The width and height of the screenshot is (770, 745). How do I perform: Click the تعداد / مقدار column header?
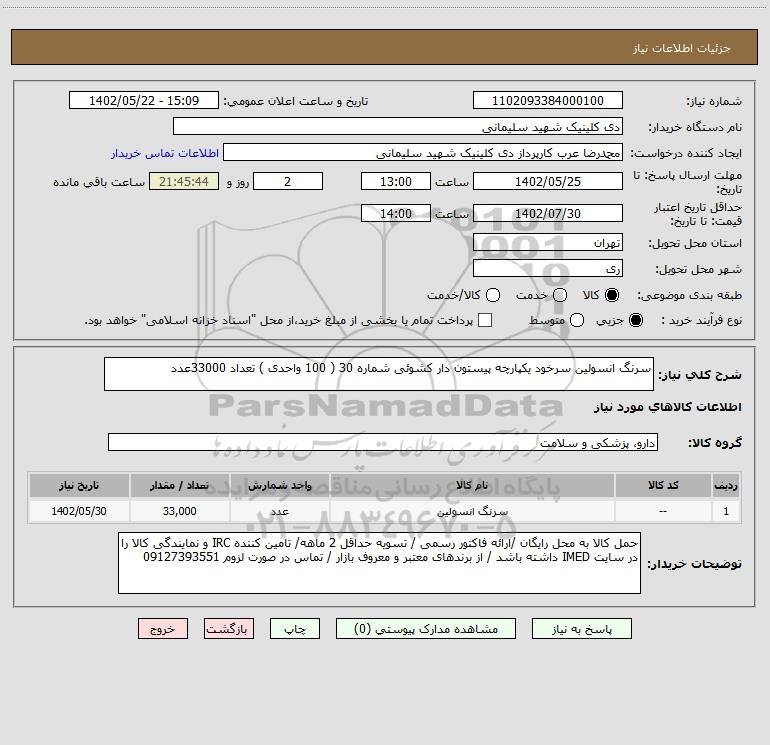coord(179,485)
